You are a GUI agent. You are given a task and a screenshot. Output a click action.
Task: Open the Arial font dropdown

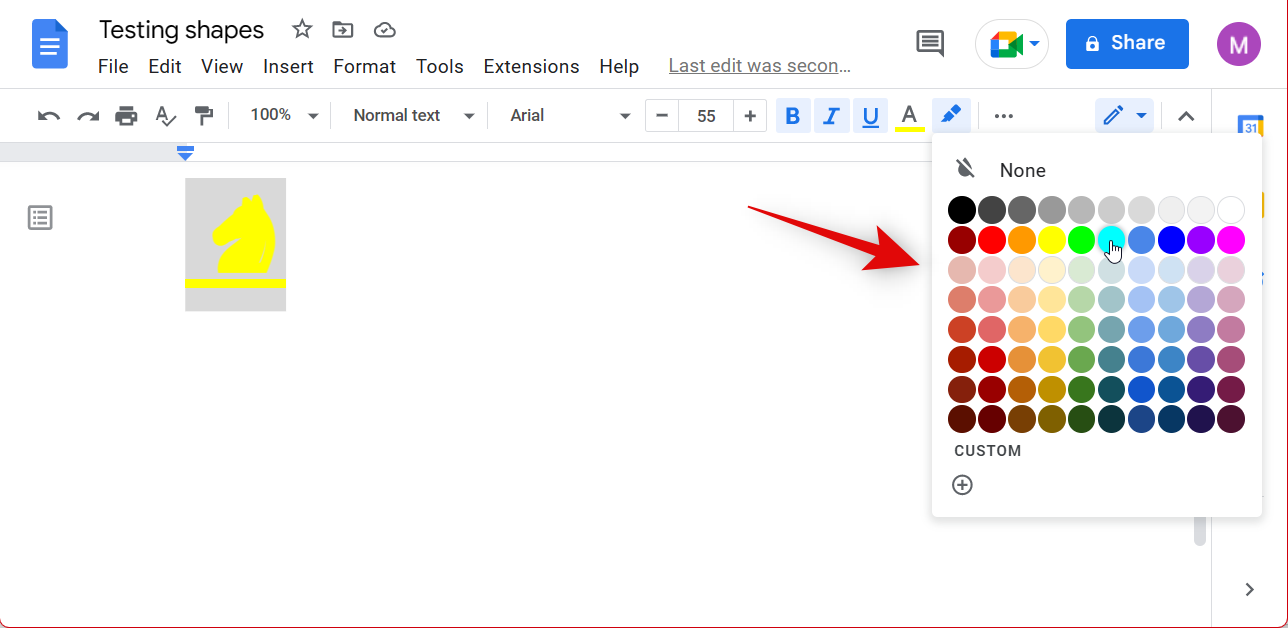pos(570,116)
